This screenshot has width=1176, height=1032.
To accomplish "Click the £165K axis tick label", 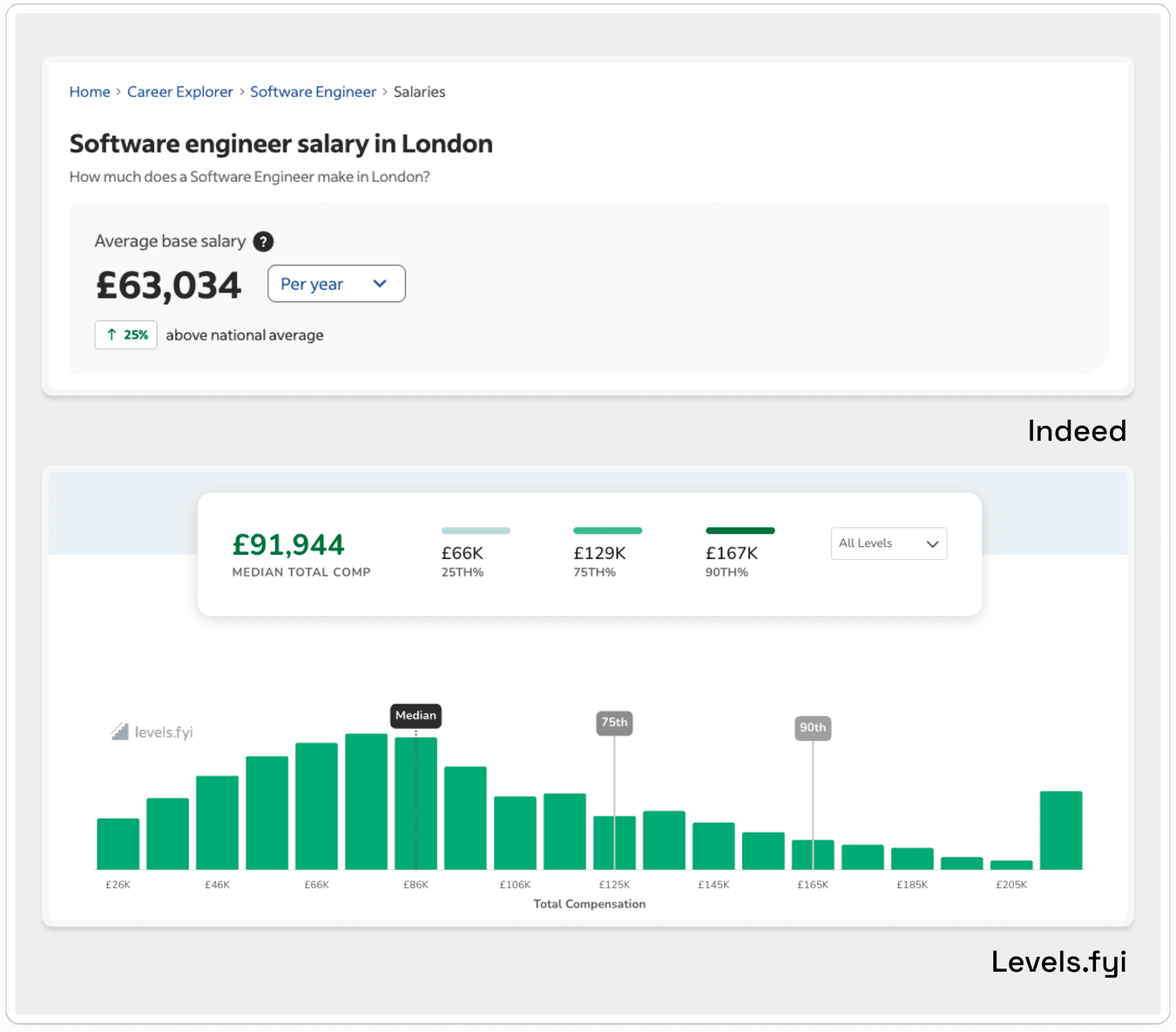I will 813,885.
